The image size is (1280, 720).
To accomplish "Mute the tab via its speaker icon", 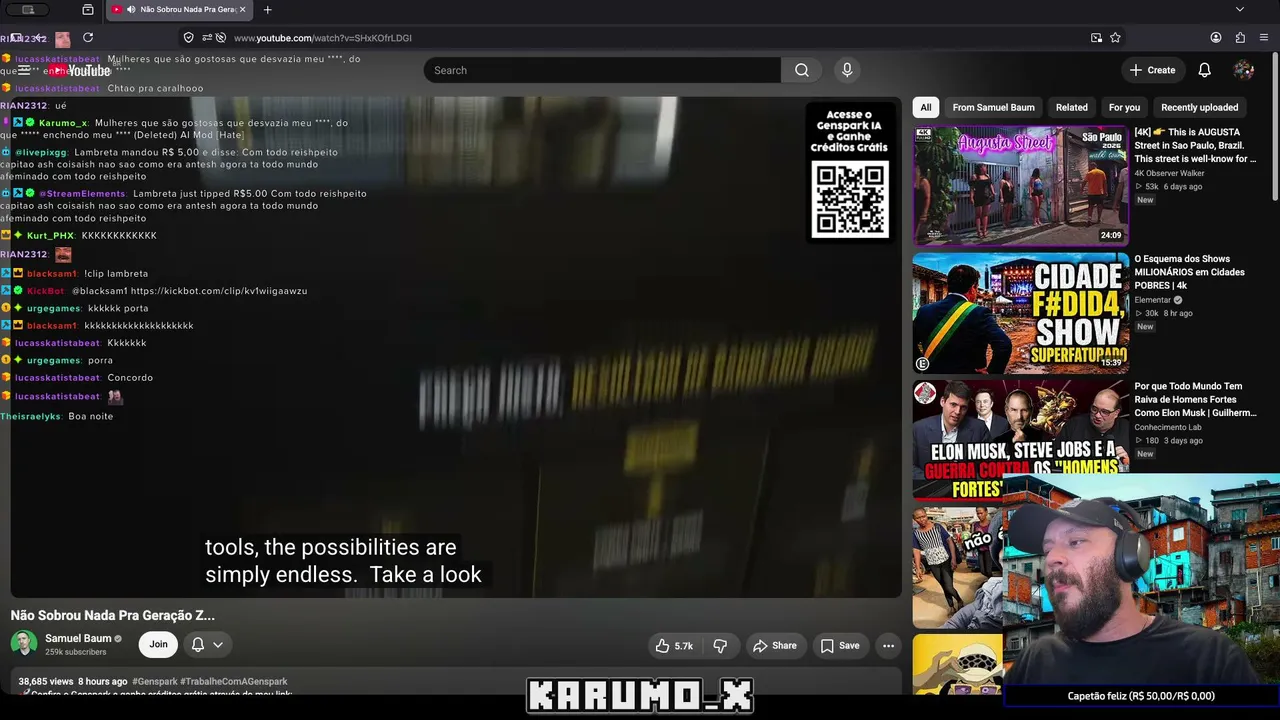I will click(x=131, y=10).
